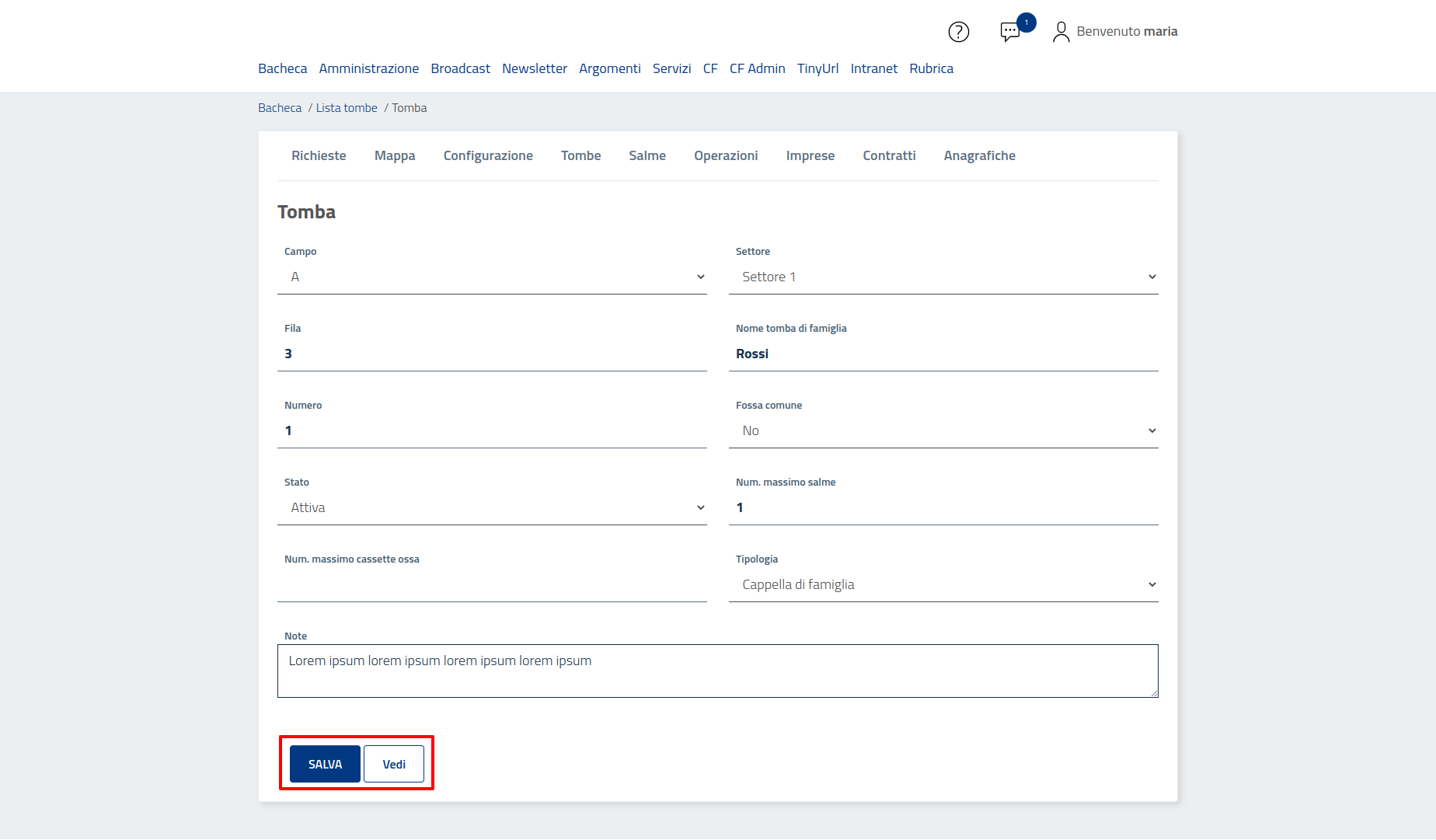Open the Stato dropdown
Image resolution: width=1436 pixels, height=840 pixels.
coord(492,507)
